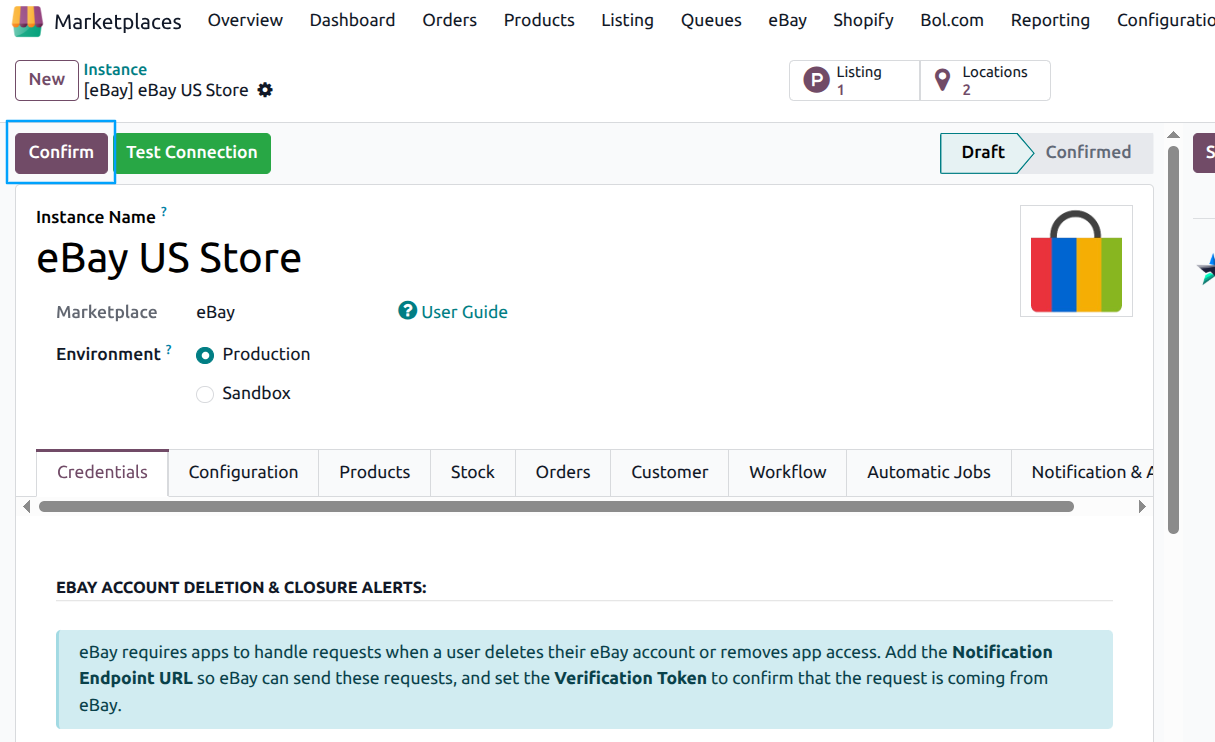Switch to the Workflow tab
This screenshot has width=1215, height=742.
[x=788, y=472]
